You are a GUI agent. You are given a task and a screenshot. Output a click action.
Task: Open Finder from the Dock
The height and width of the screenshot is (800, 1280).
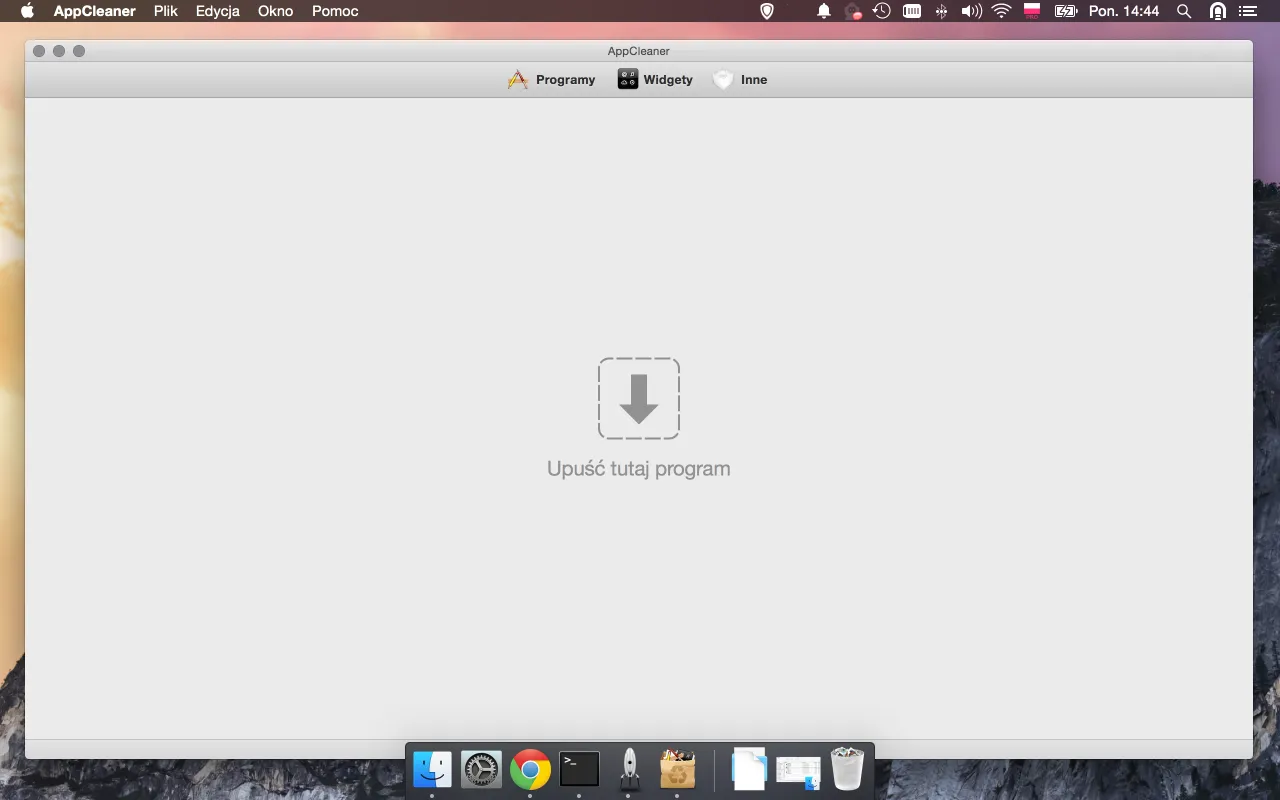pos(432,769)
